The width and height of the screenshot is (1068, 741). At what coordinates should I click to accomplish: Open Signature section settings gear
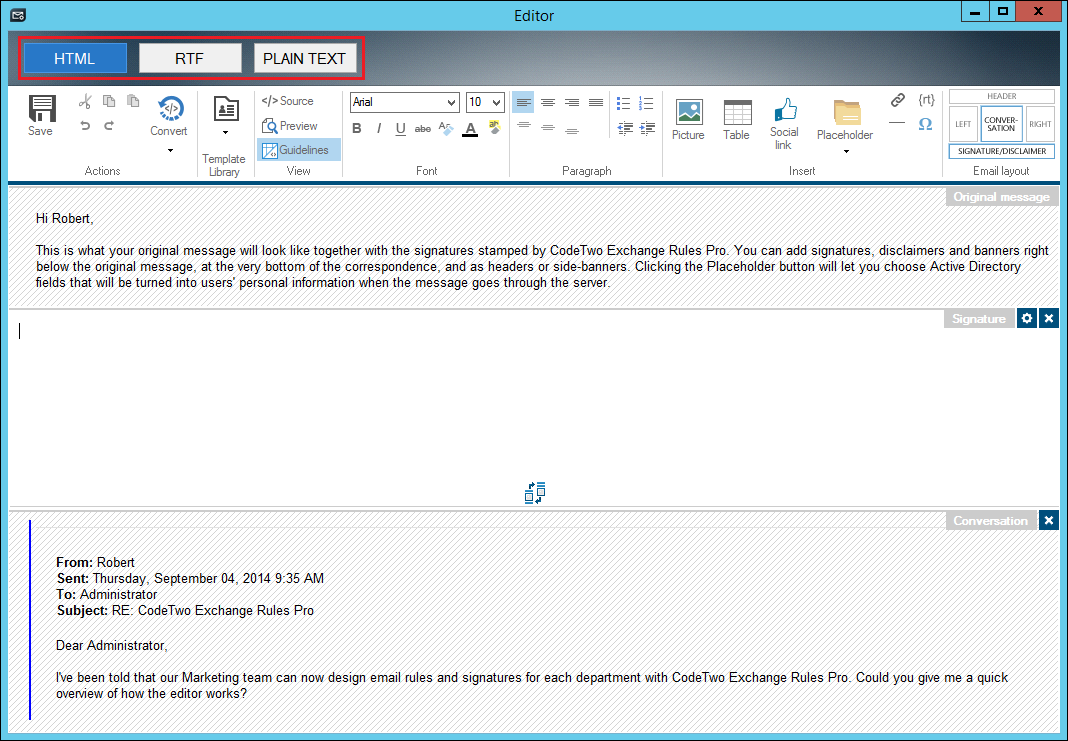coord(1026,318)
